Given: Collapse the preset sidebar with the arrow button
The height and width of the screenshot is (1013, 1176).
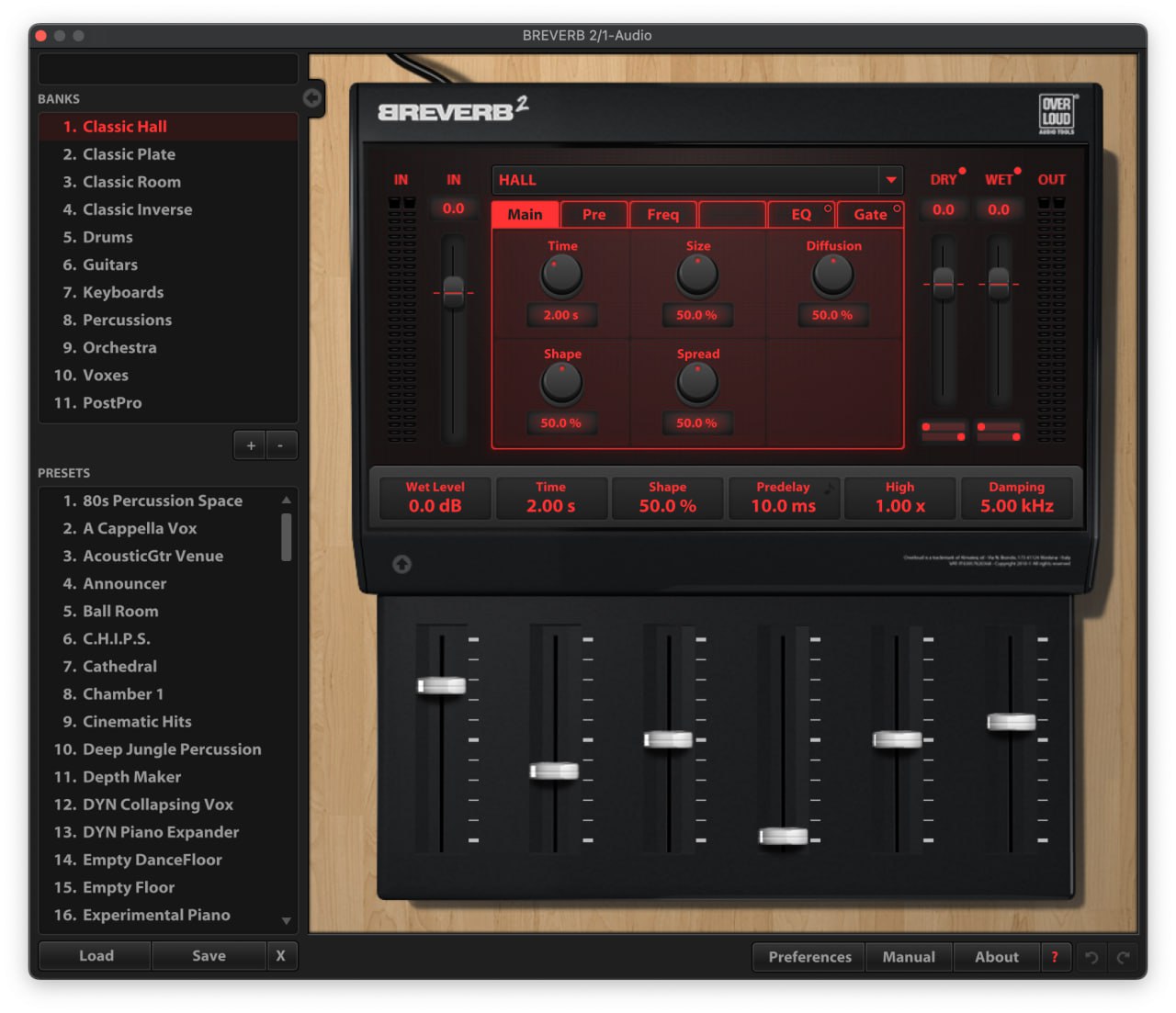Looking at the screenshot, I should pyautogui.click(x=312, y=97).
